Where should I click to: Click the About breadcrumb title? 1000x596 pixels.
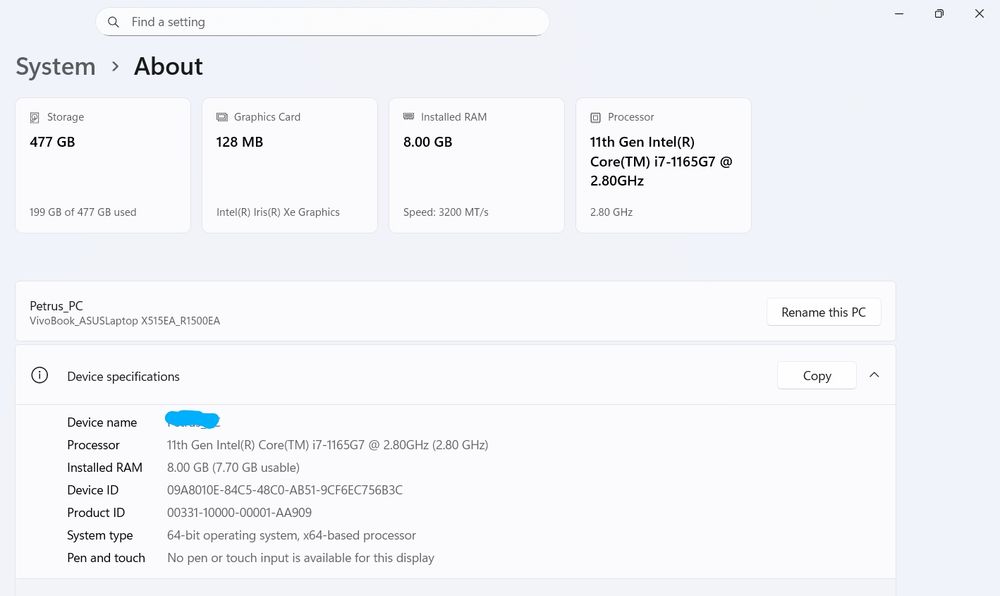tap(168, 66)
